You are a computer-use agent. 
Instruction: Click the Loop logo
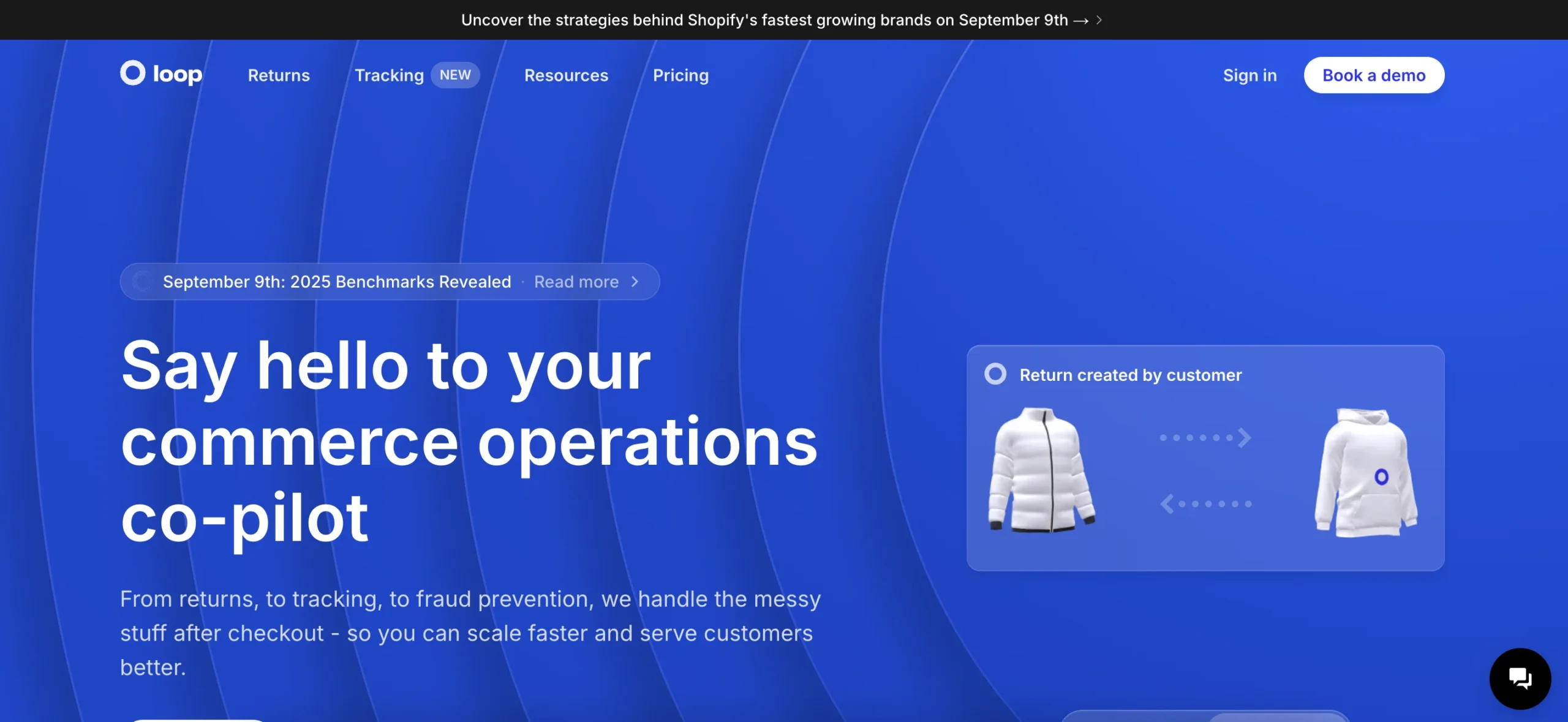point(161,74)
